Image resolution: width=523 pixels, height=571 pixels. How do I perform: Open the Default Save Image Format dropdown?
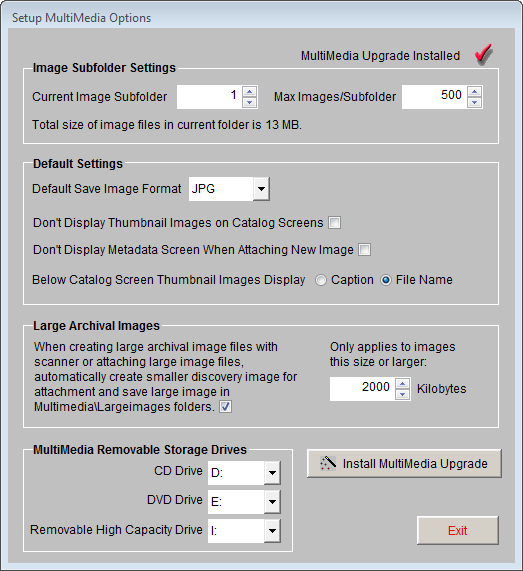261,189
